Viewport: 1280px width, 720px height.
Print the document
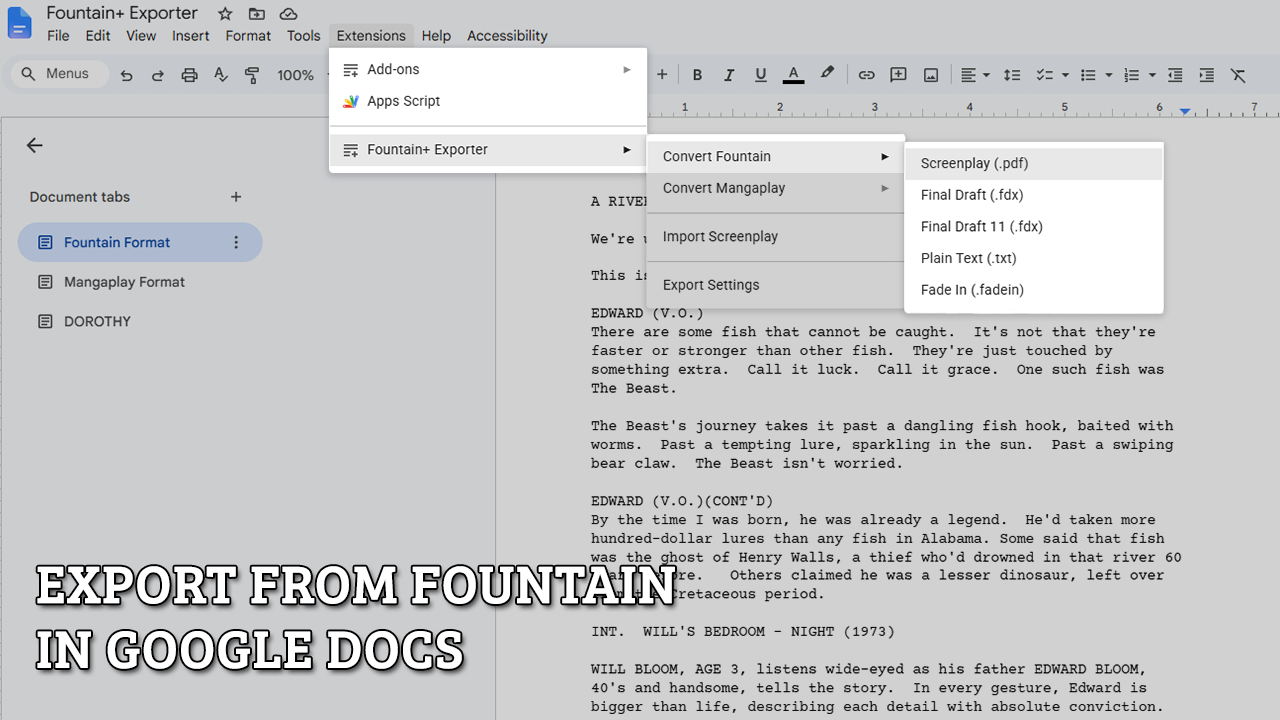(189, 75)
